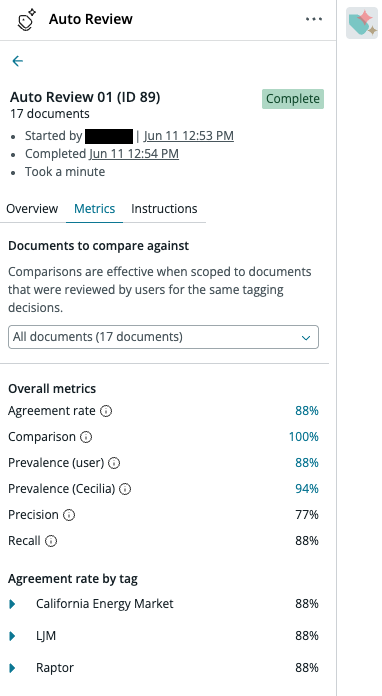Click info icon beside Prevalence (Cecilia)

pos(126,489)
